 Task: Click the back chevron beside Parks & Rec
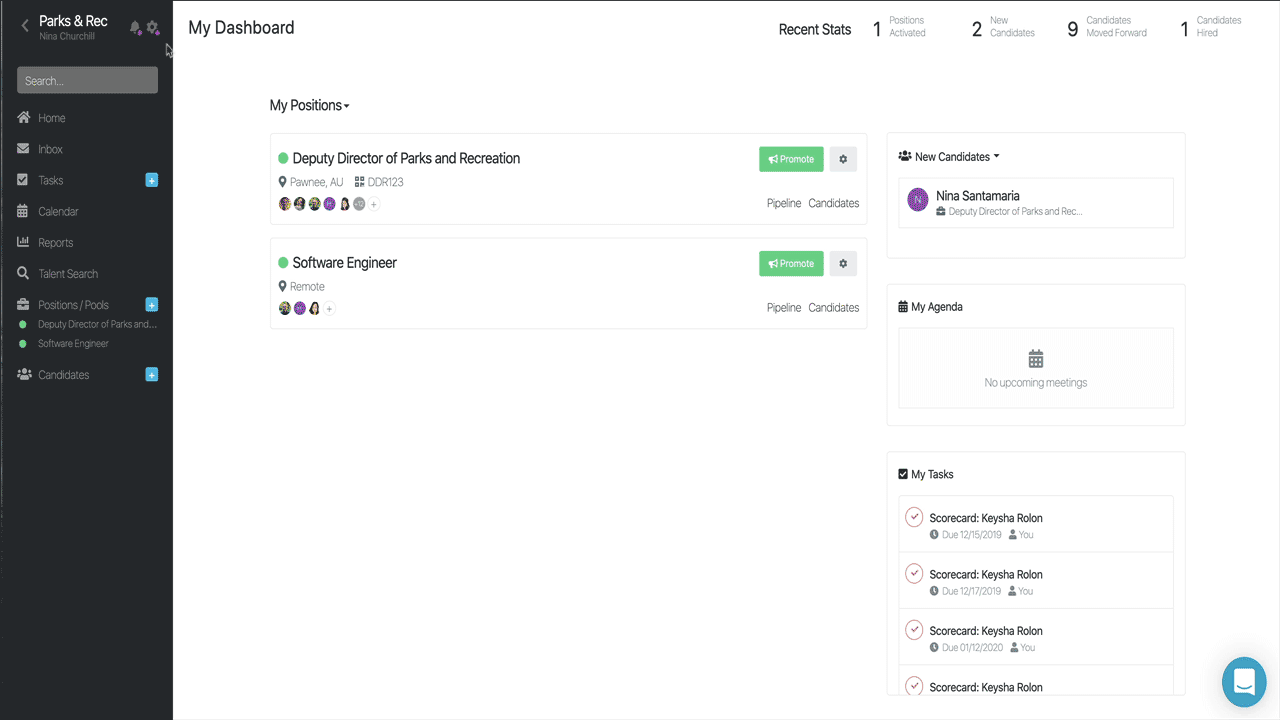pos(25,27)
